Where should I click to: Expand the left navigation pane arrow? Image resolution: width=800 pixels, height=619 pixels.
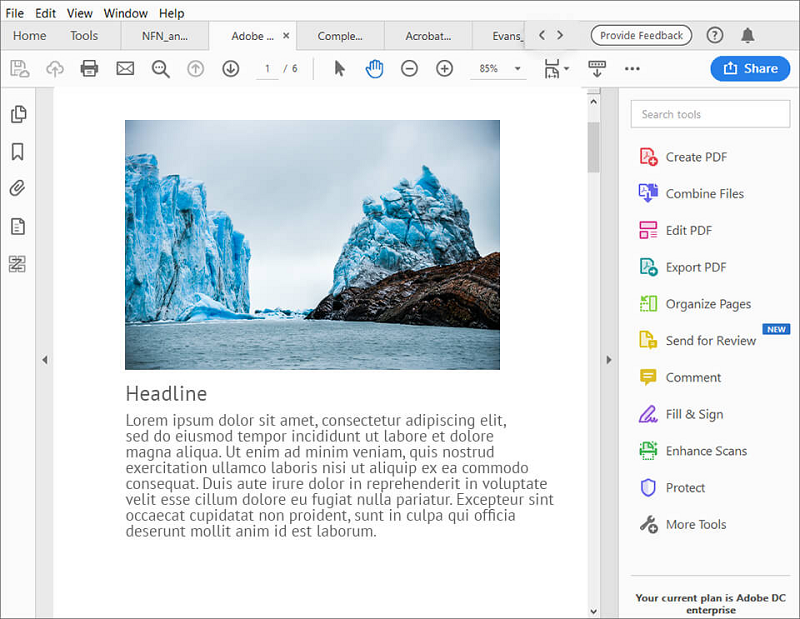[44, 360]
